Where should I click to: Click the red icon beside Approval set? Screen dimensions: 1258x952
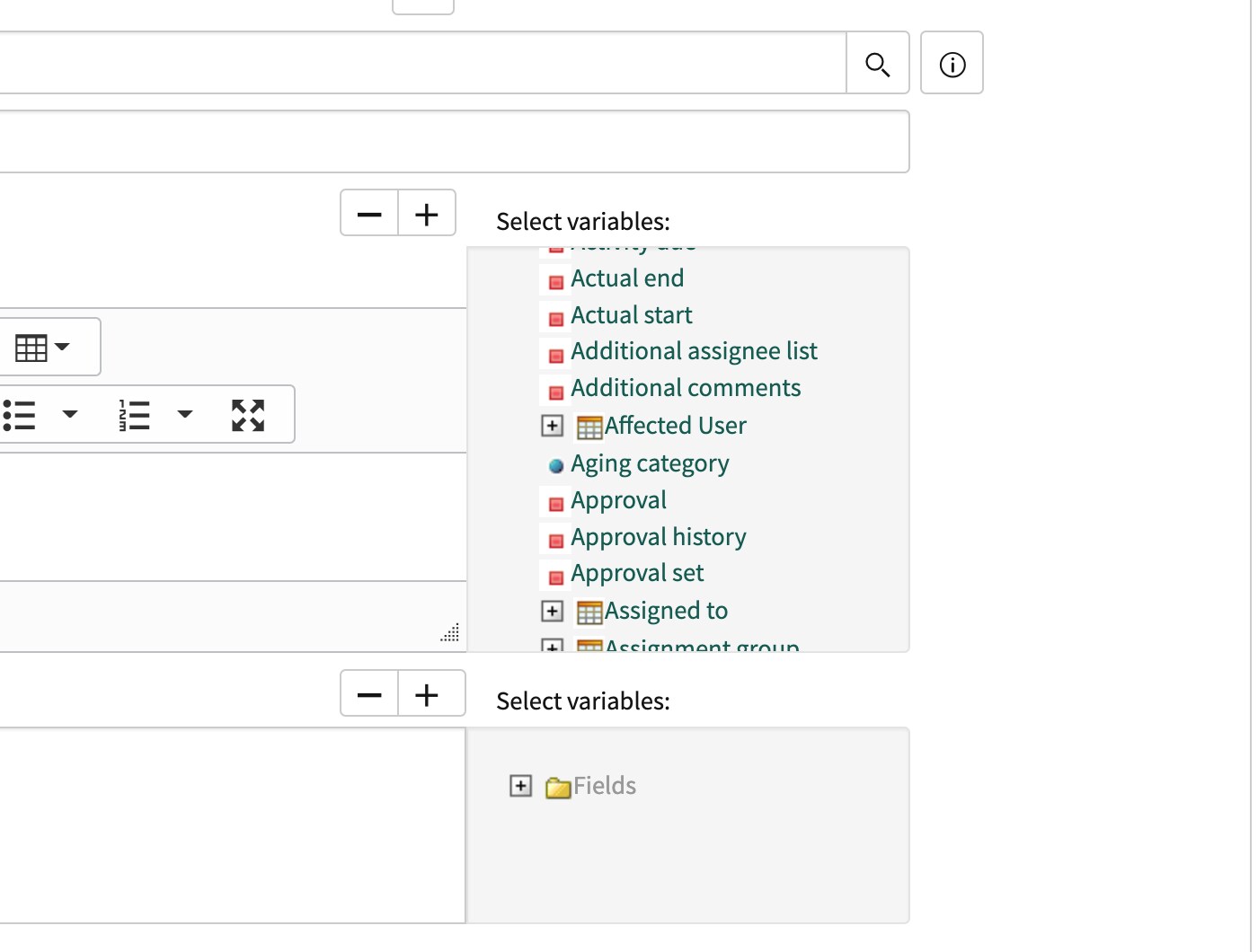point(556,577)
